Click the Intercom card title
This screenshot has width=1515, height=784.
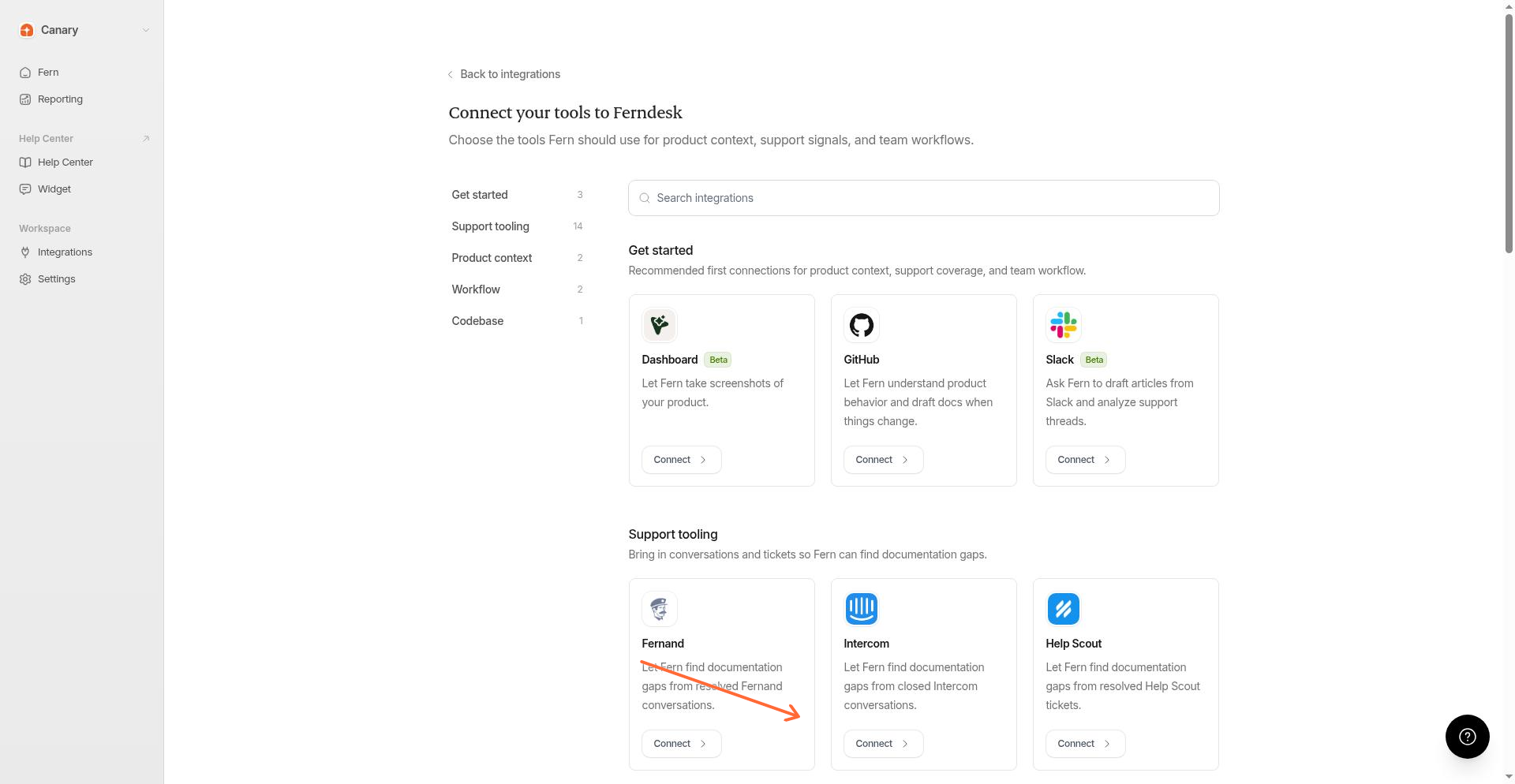(866, 644)
